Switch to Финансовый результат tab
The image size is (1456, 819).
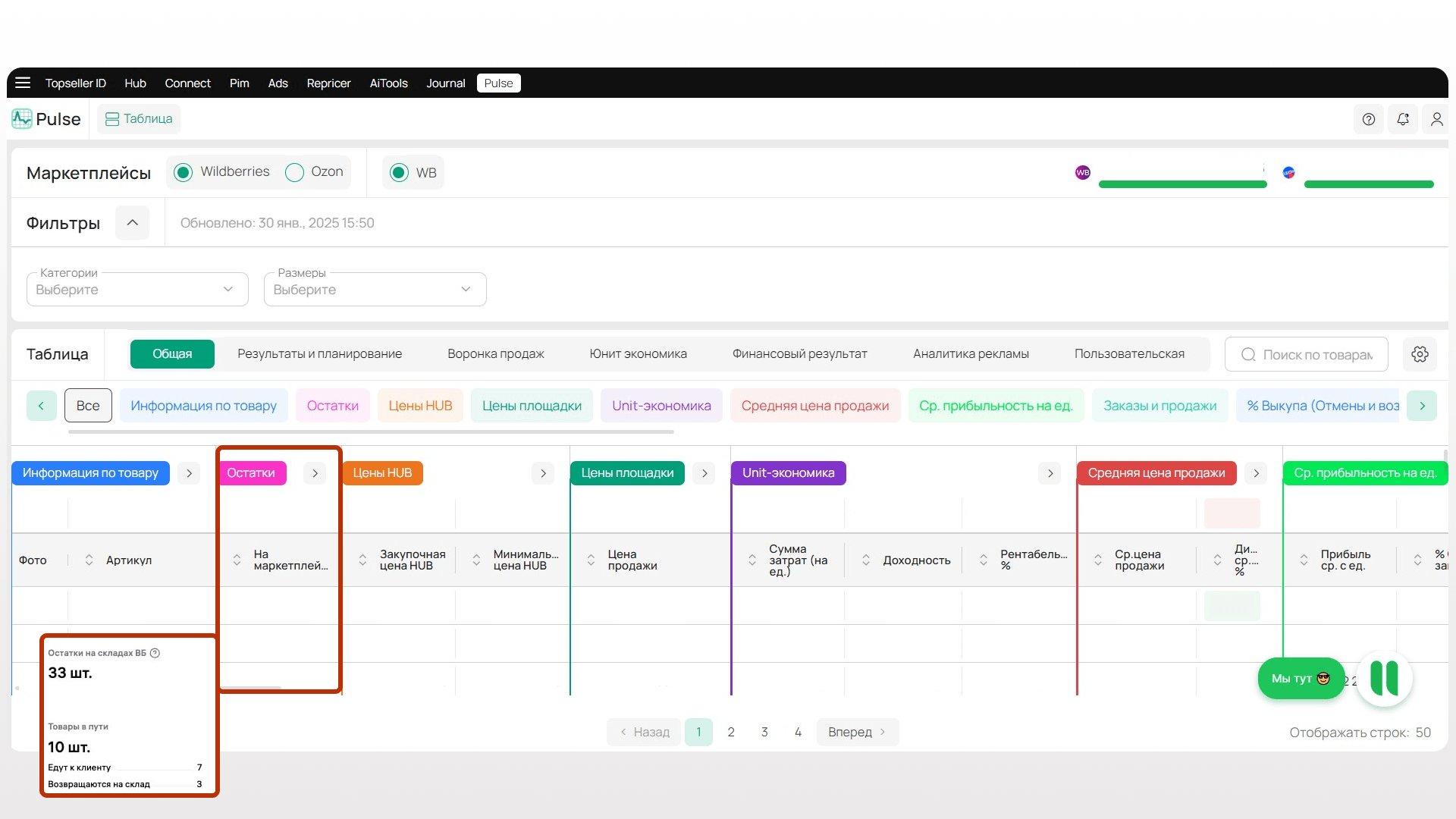pos(799,354)
